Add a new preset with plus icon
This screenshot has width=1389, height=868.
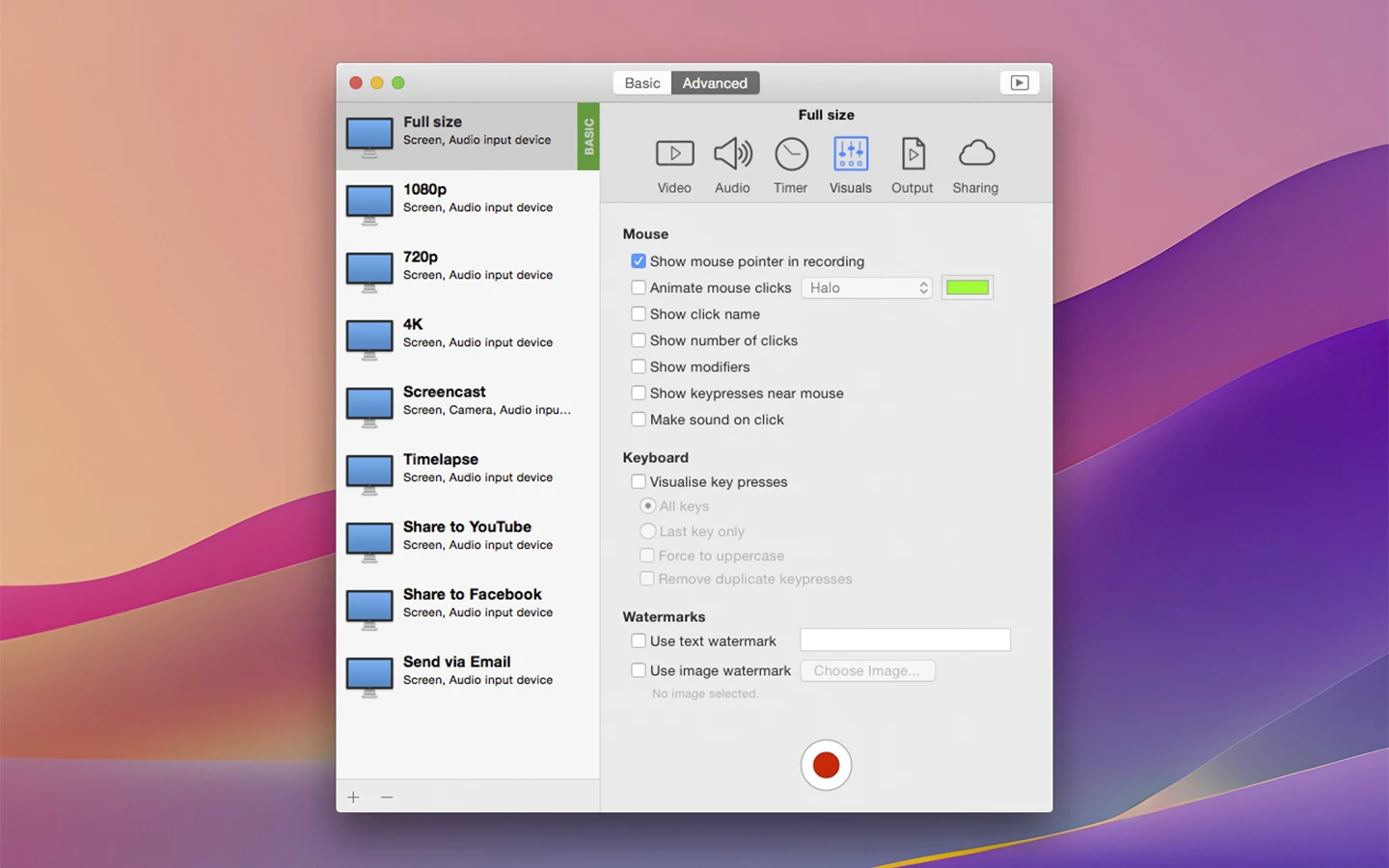354,797
